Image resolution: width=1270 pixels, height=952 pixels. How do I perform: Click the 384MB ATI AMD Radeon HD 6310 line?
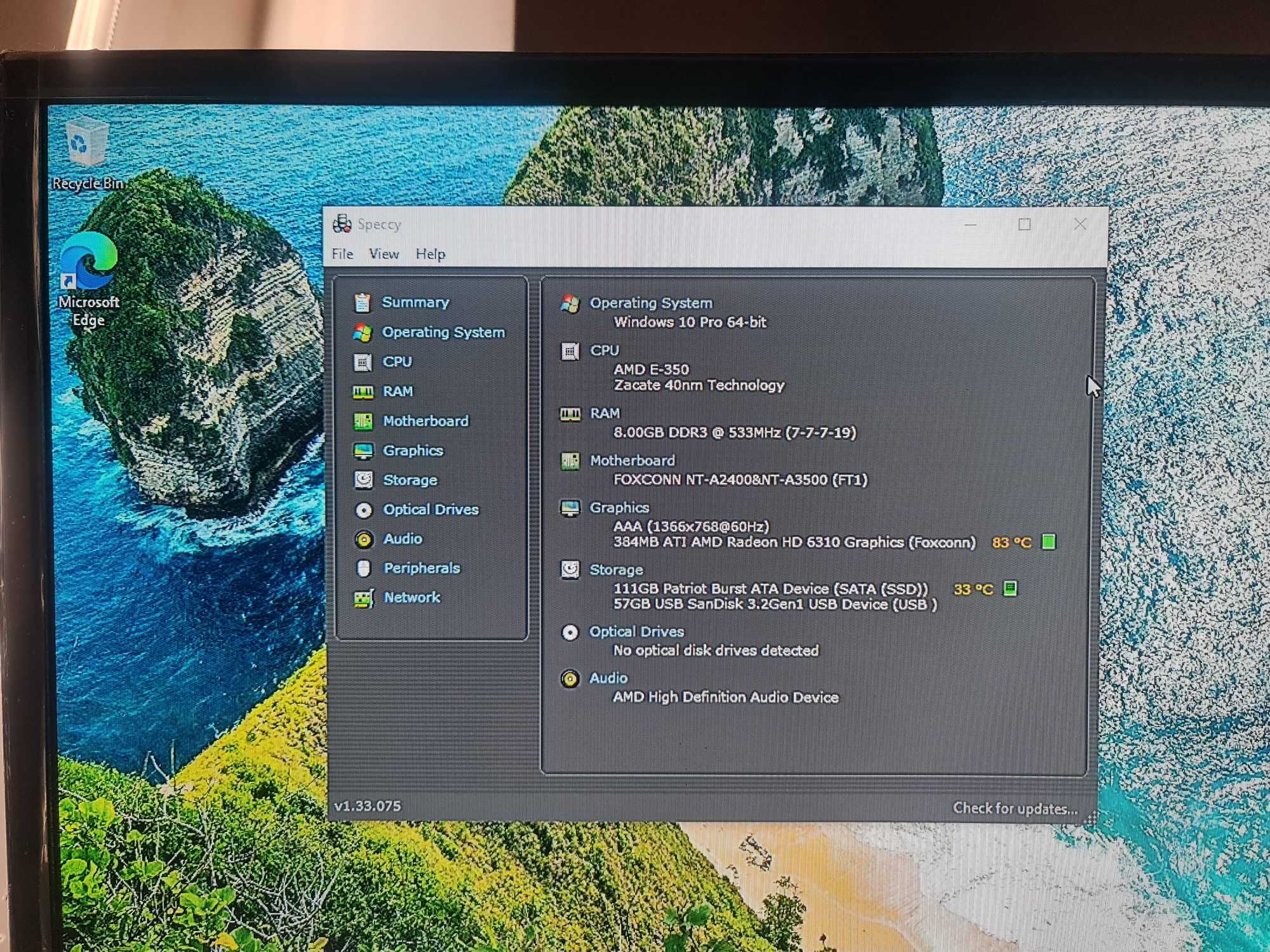click(x=794, y=542)
